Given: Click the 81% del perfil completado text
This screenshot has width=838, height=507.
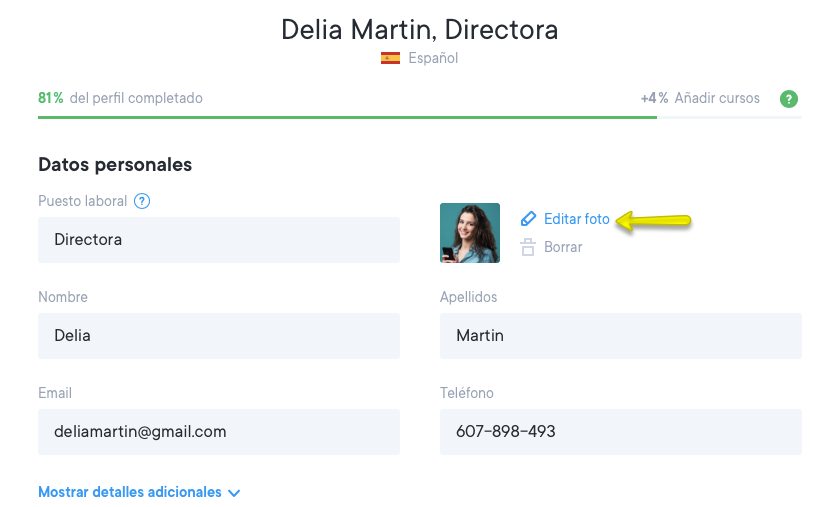Looking at the screenshot, I should (x=120, y=99).
